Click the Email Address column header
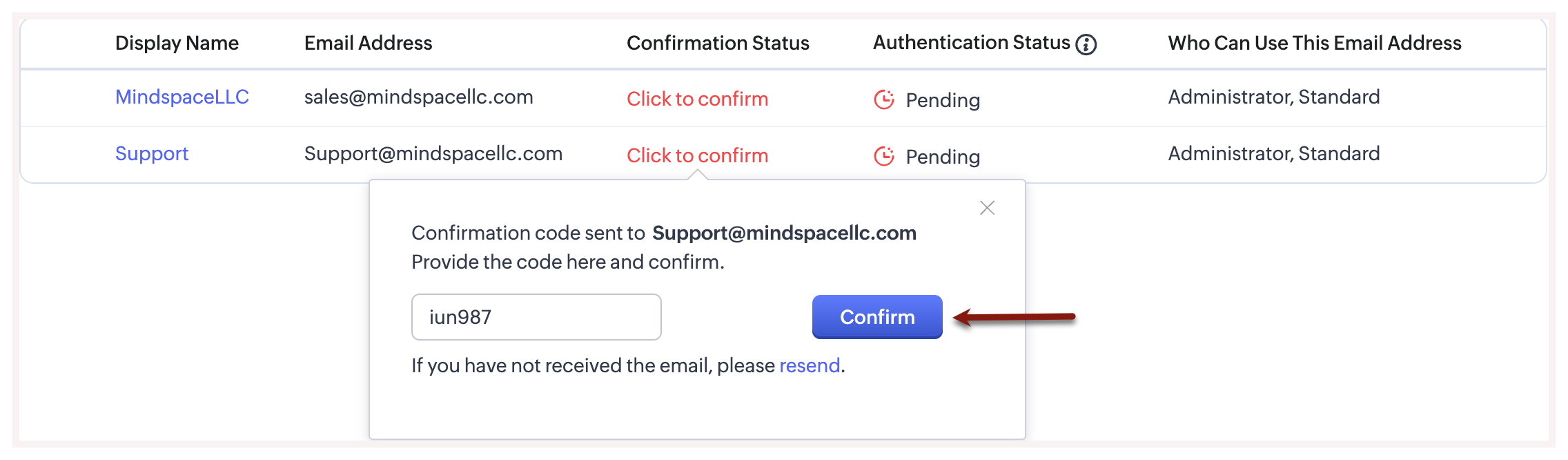 pos(368,43)
